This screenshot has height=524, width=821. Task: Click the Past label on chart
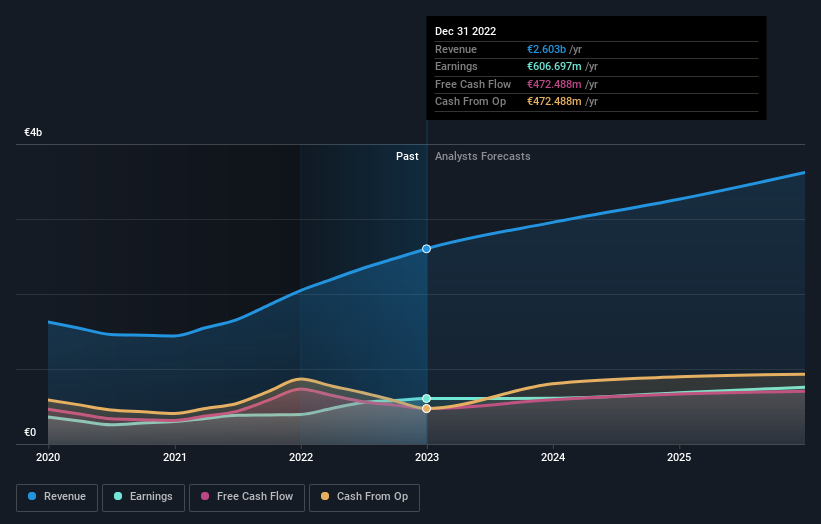coord(407,156)
